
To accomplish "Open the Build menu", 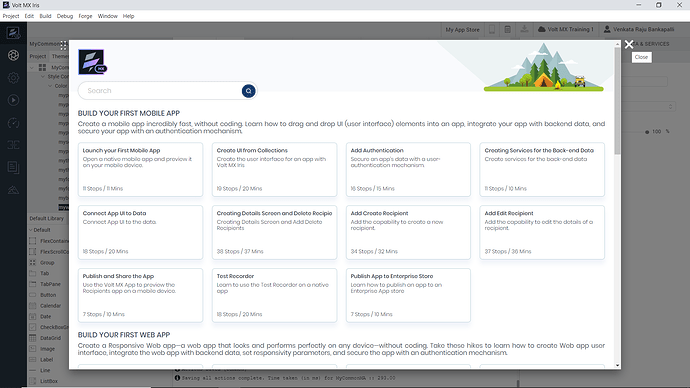I will 45,16.
